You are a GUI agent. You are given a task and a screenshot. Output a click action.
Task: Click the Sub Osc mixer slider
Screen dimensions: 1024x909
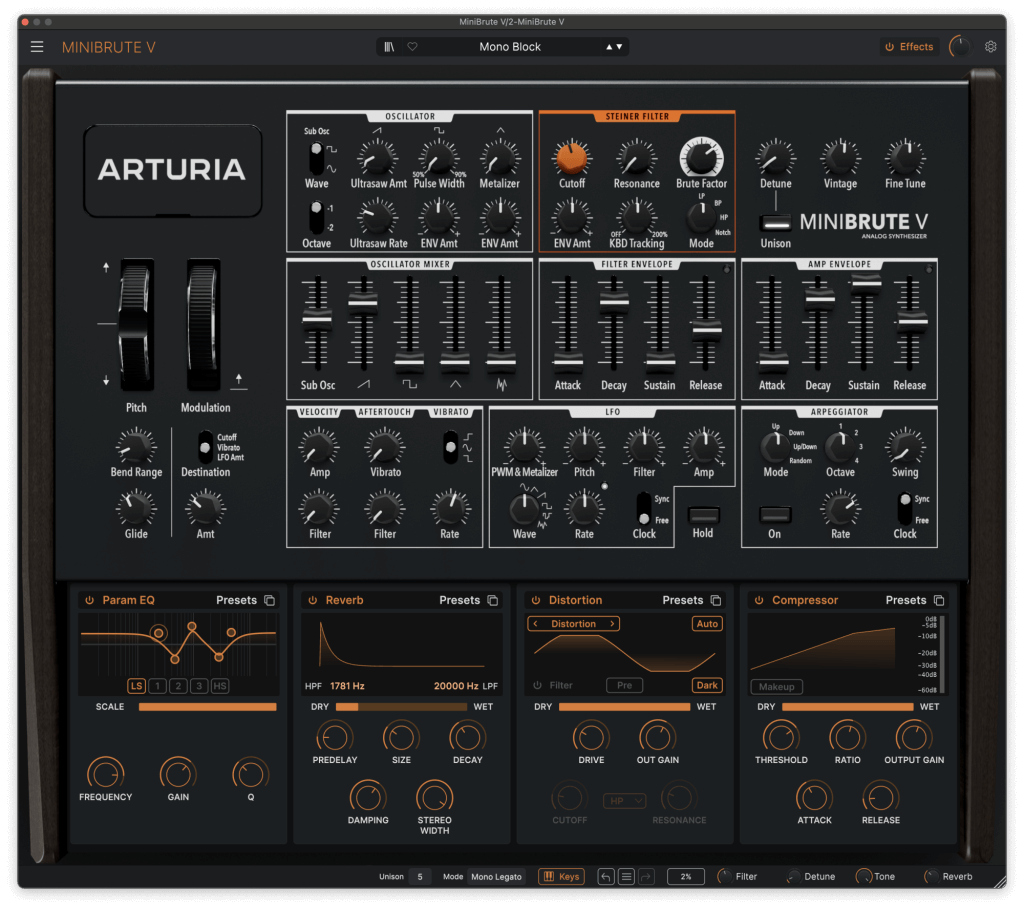(317, 322)
